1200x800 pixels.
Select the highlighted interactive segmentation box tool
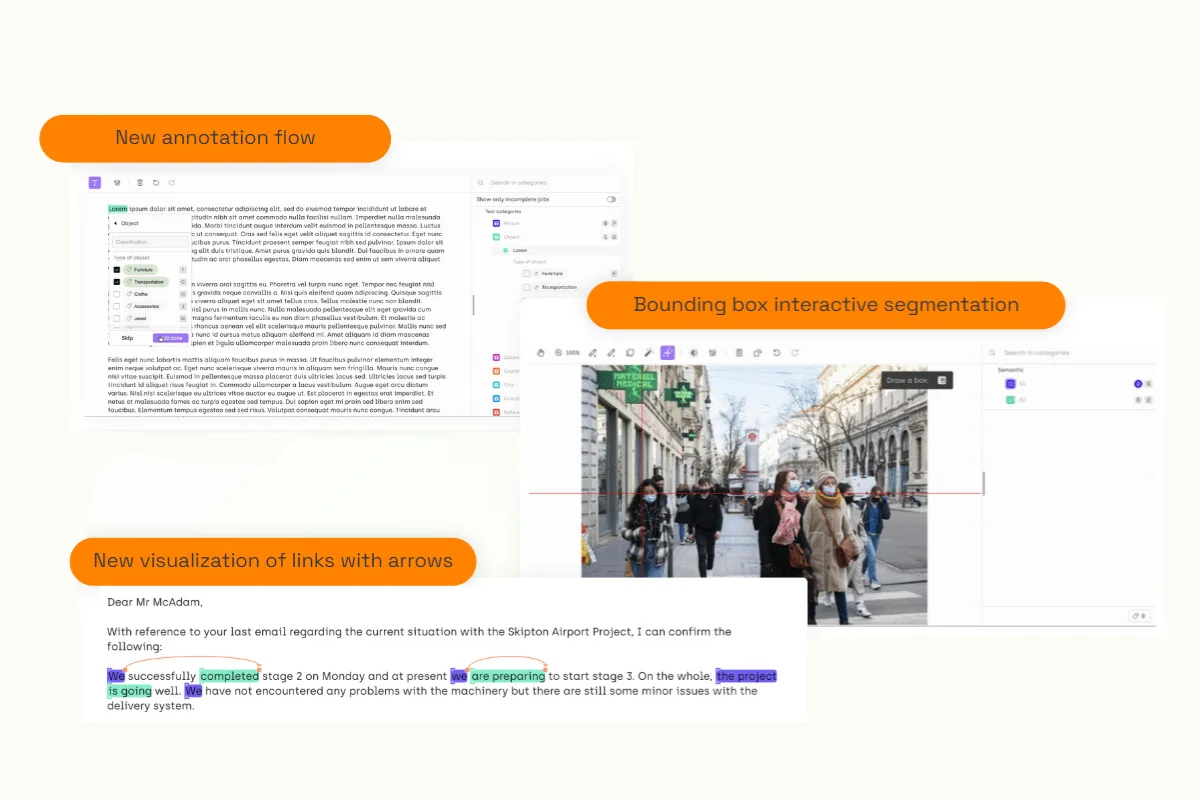pos(668,353)
